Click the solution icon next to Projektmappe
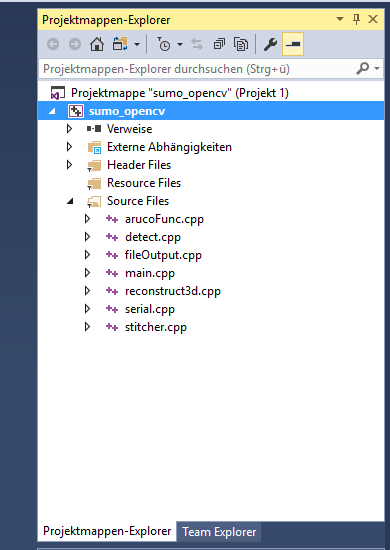Screen dimensions: 390x550 click(58, 93)
